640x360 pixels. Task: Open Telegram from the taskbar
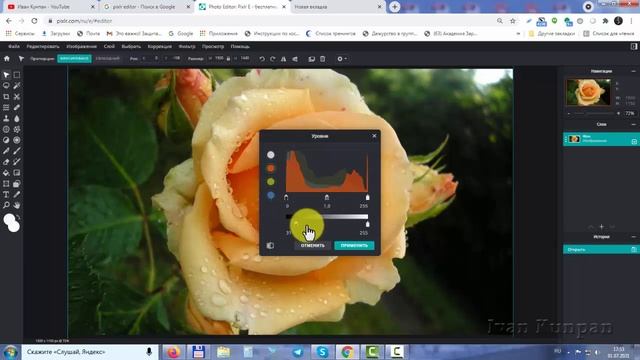coord(298,352)
